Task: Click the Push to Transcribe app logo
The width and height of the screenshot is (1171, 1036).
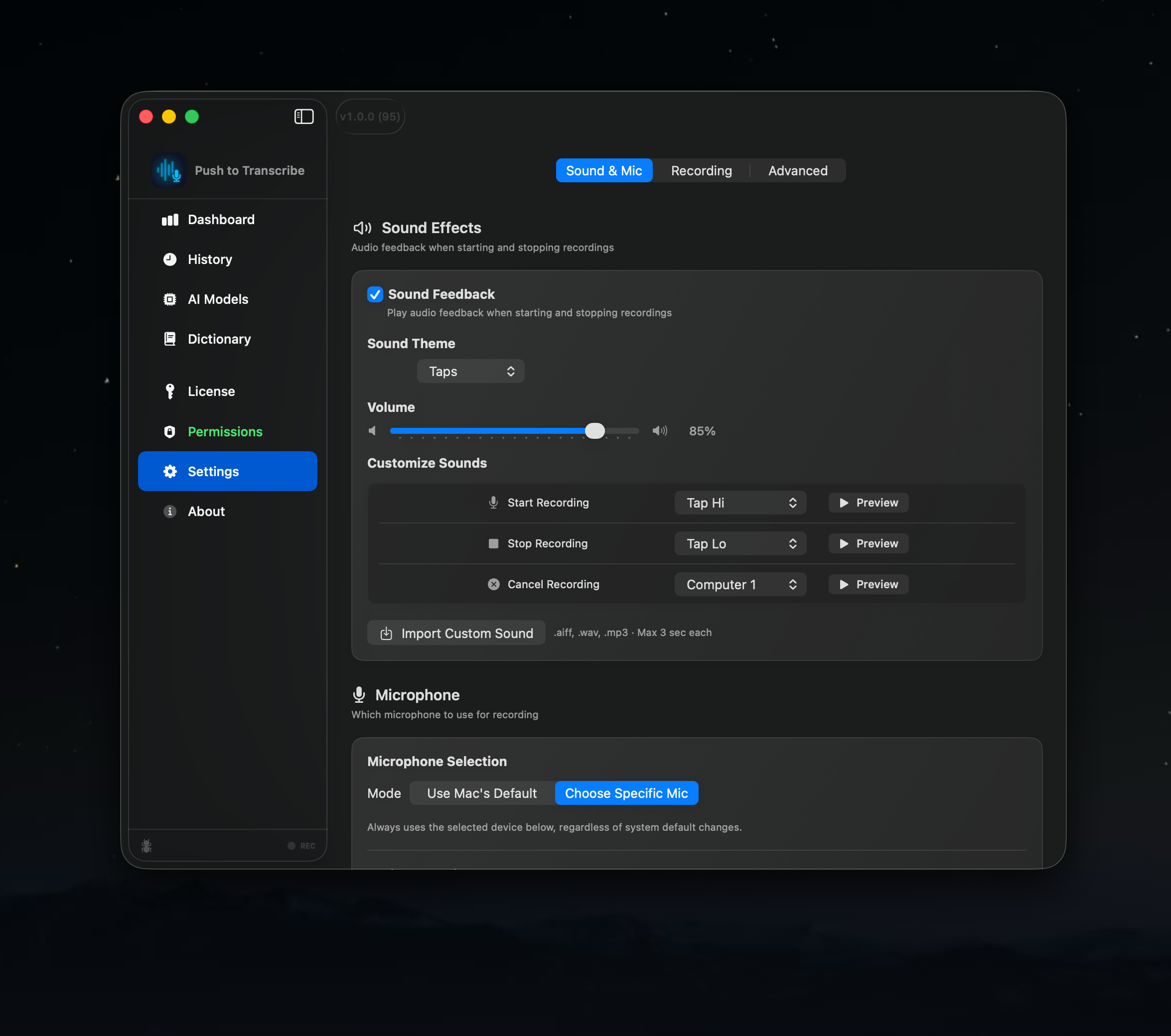Action: coord(168,170)
